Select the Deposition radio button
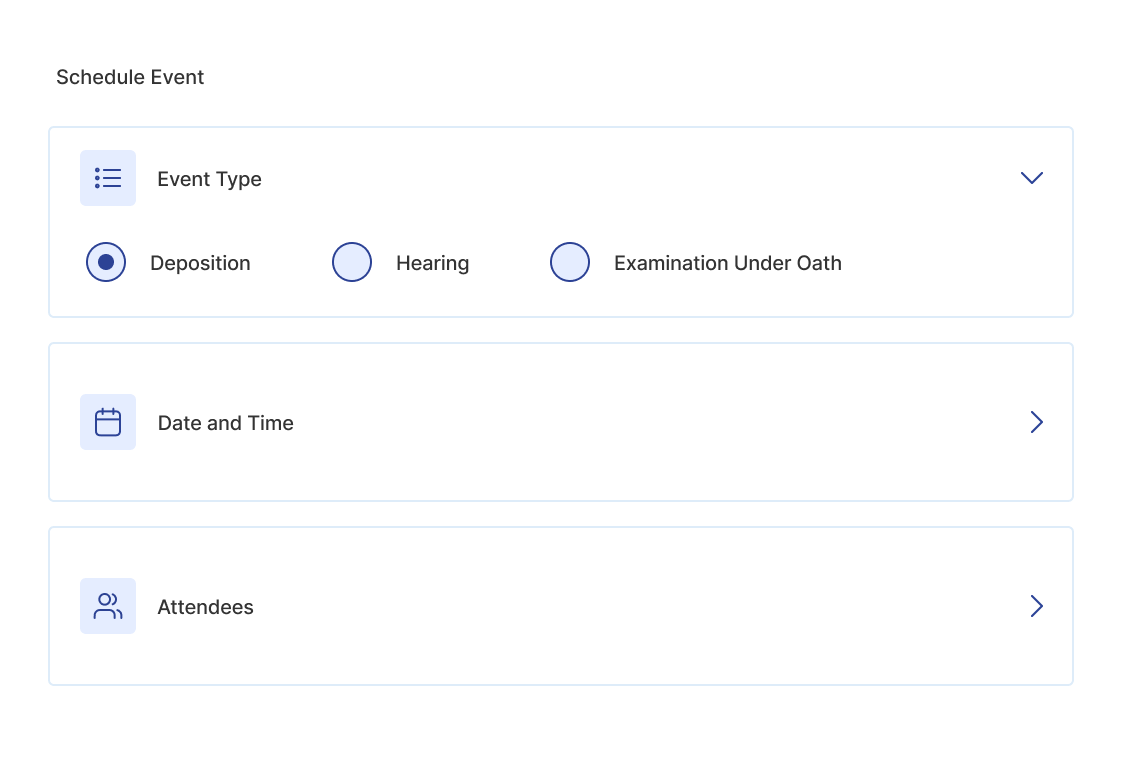Viewport: 1122px width, 764px height. pyautogui.click(x=106, y=263)
